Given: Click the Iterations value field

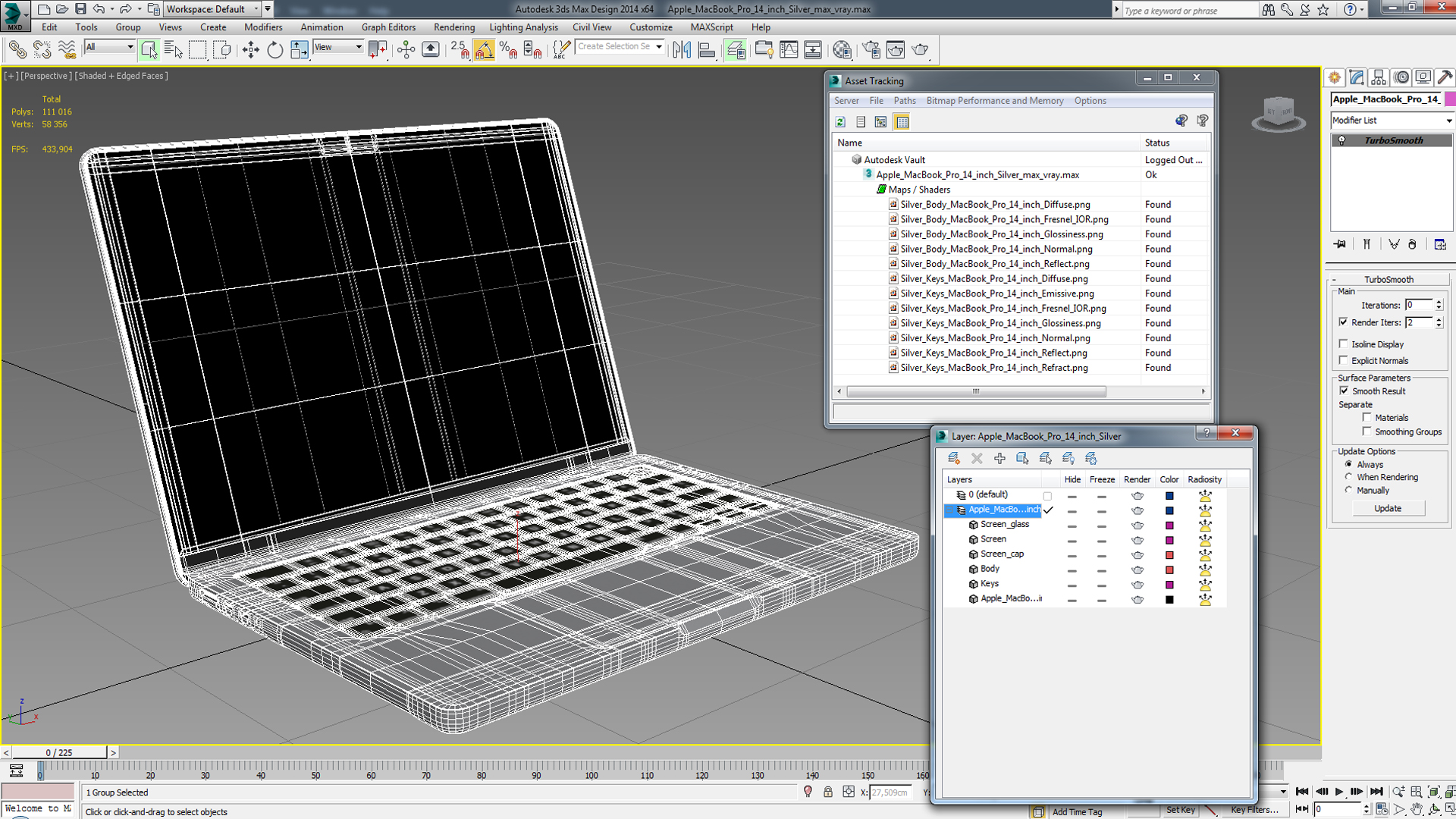Looking at the screenshot, I should point(1418,305).
